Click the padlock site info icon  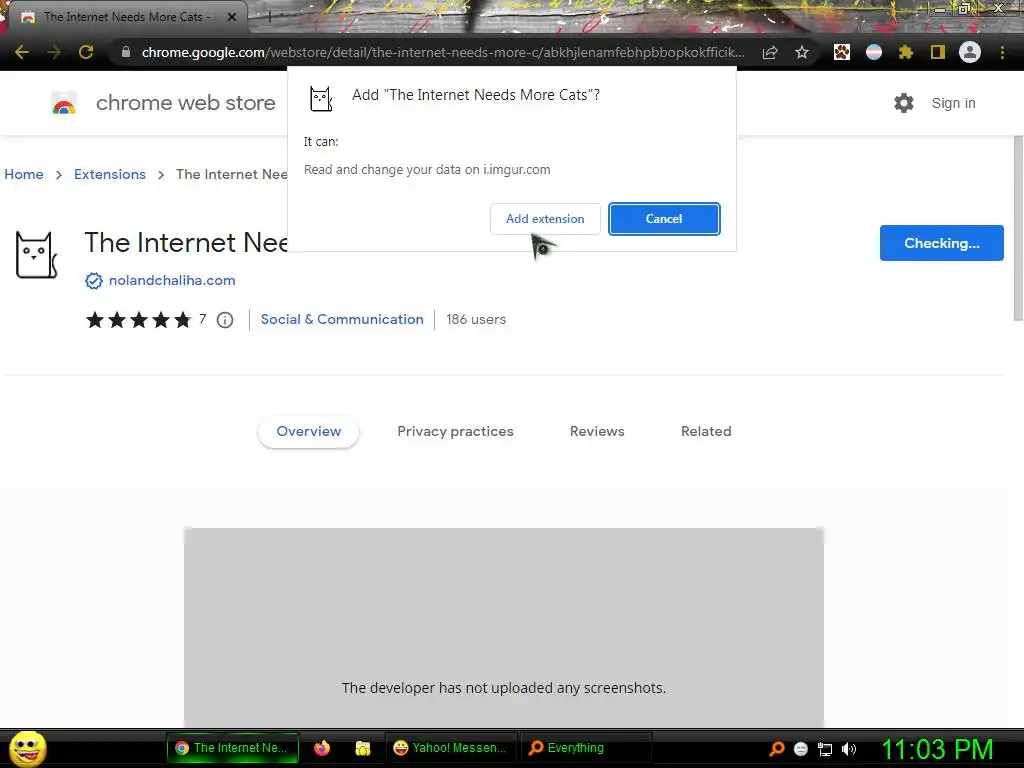(x=126, y=52)
